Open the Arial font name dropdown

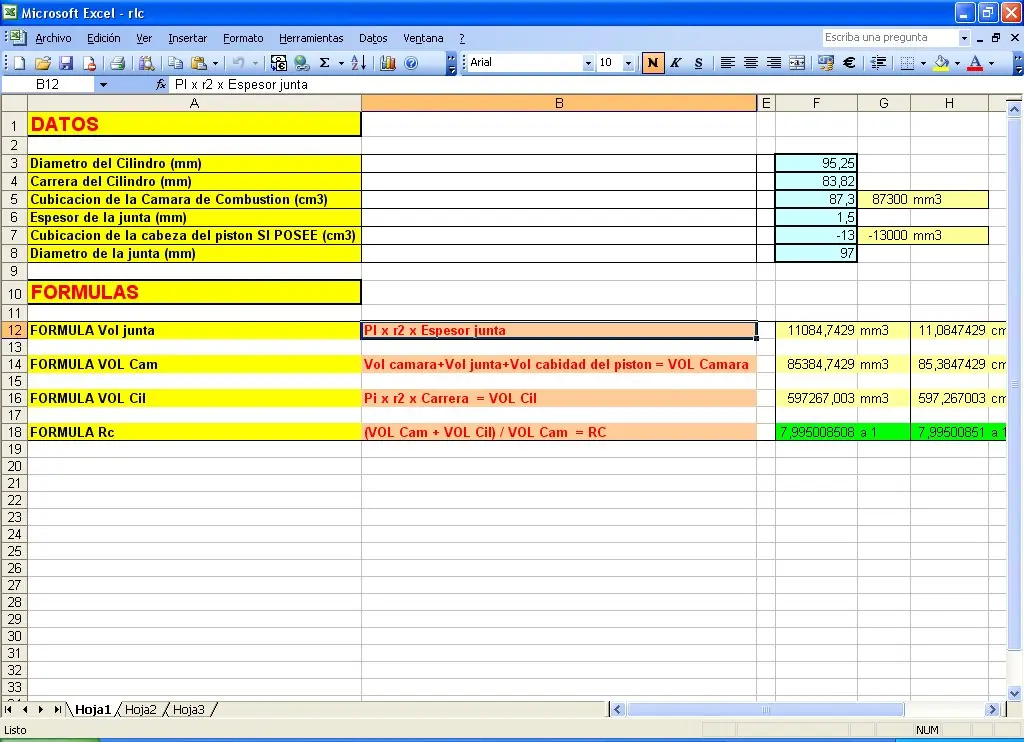(588, 63)
